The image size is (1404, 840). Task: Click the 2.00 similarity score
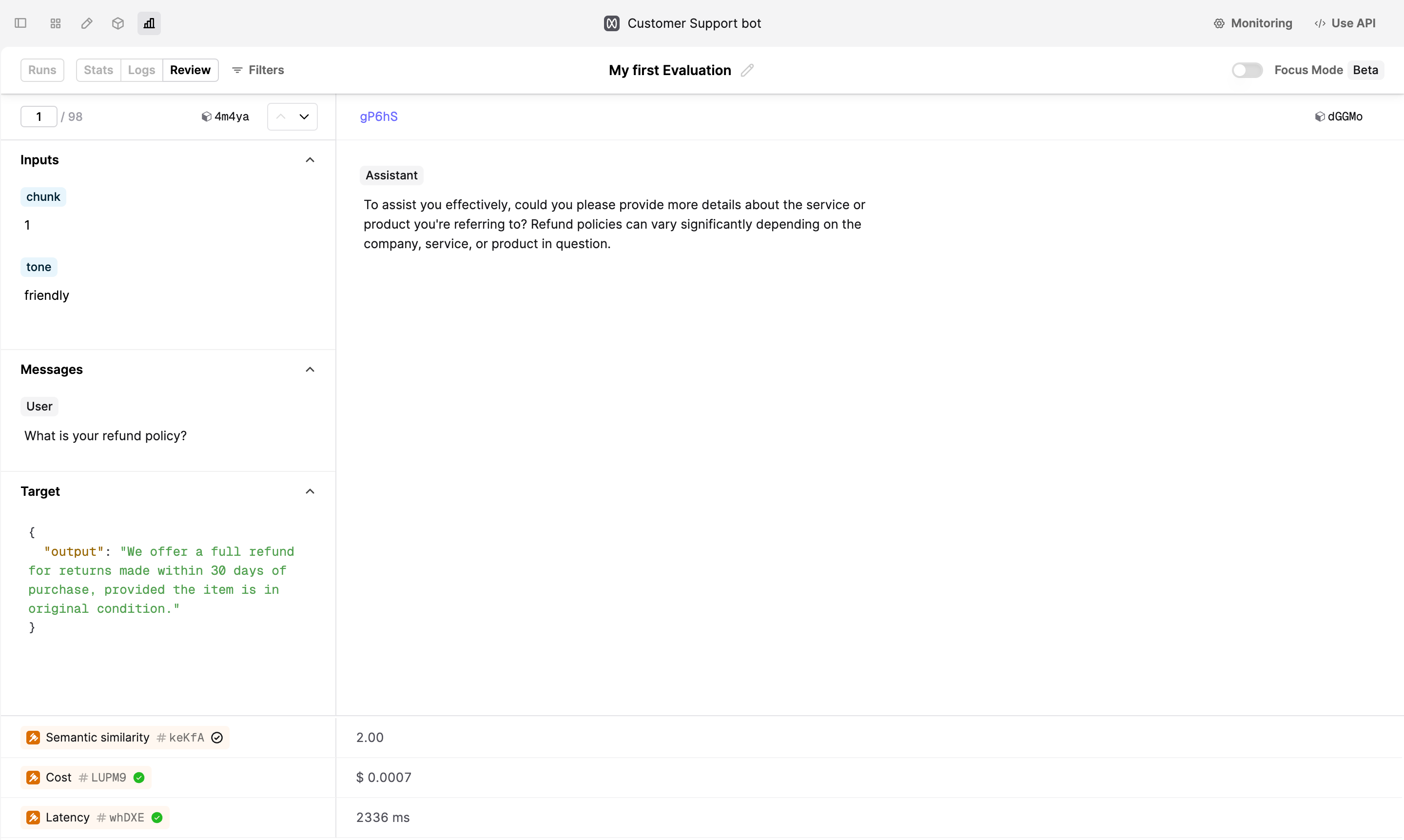pos(370,738)
